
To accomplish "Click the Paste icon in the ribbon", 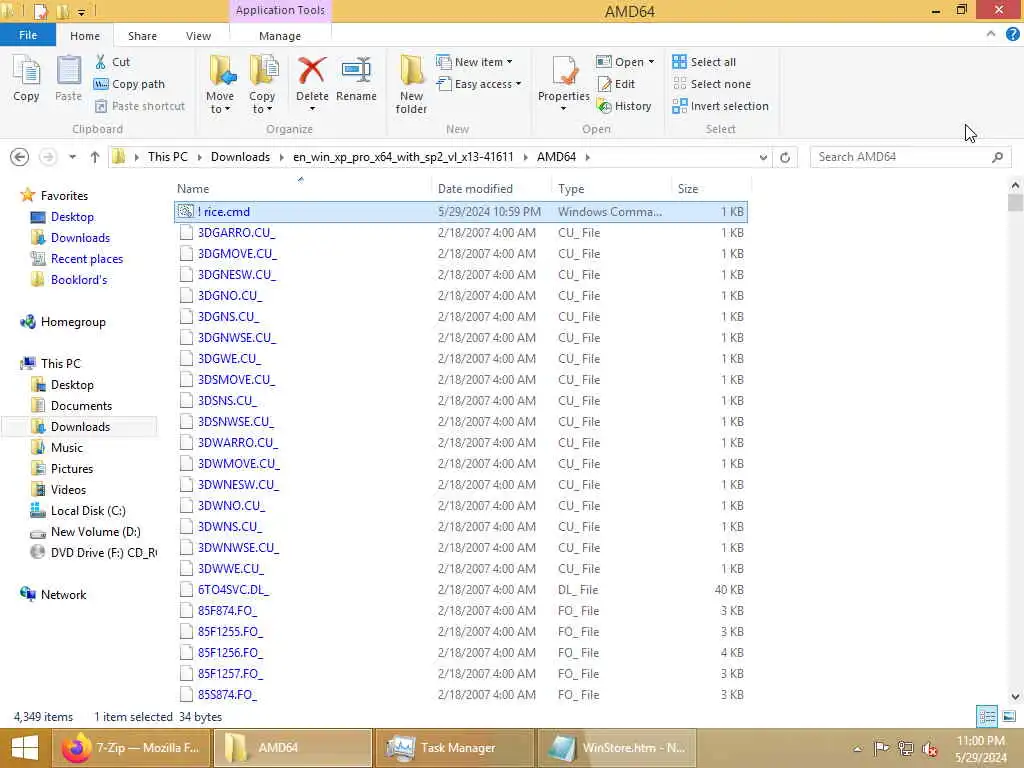I will (x=68, y=78).
